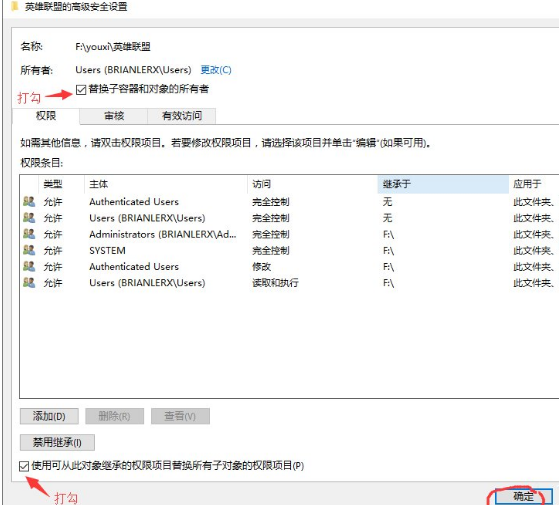Open the 有效访问 tab
559x505 pixels.
182,116
